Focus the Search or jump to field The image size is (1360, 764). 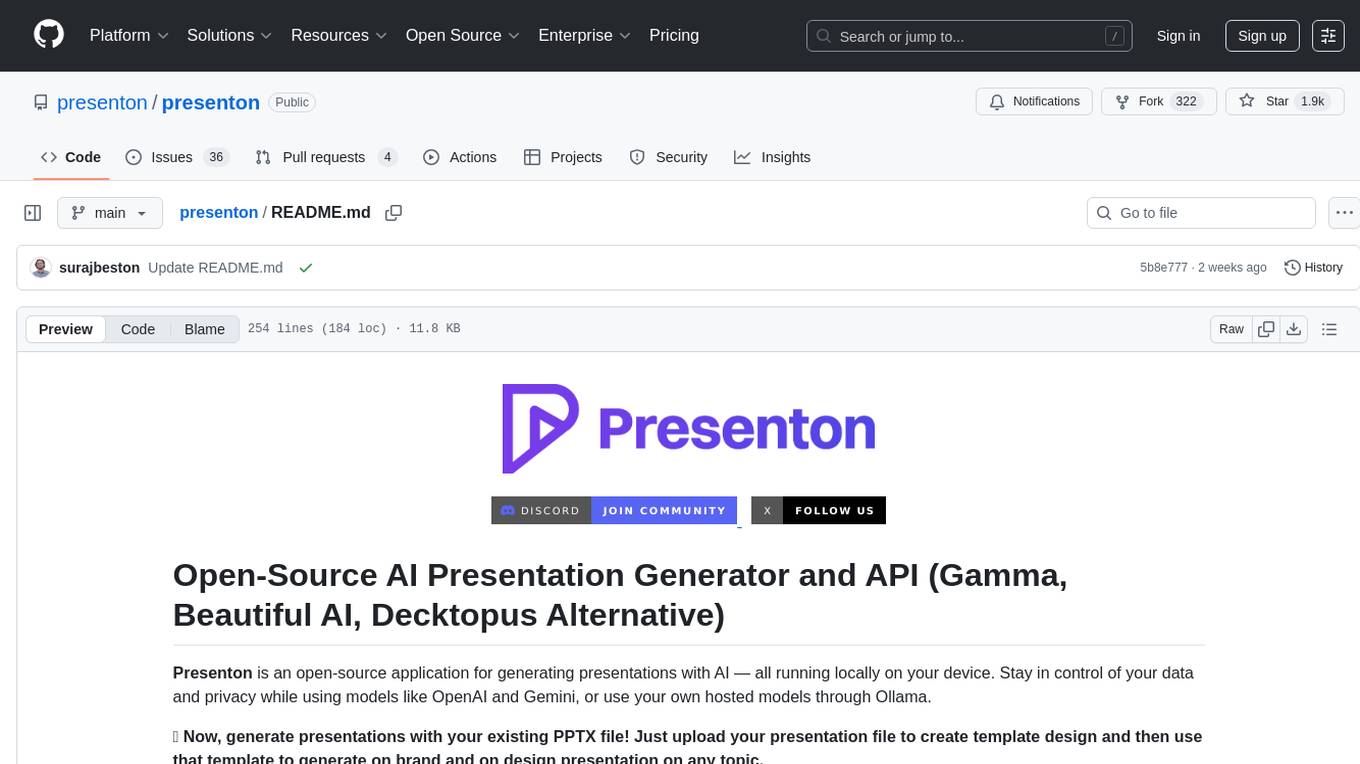[969, 36]
